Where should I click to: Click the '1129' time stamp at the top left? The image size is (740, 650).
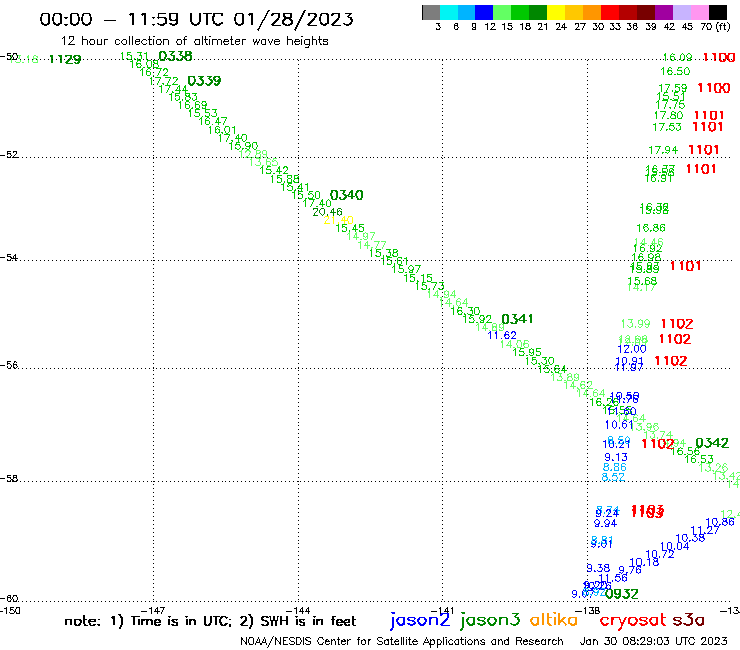click(65, 59)
